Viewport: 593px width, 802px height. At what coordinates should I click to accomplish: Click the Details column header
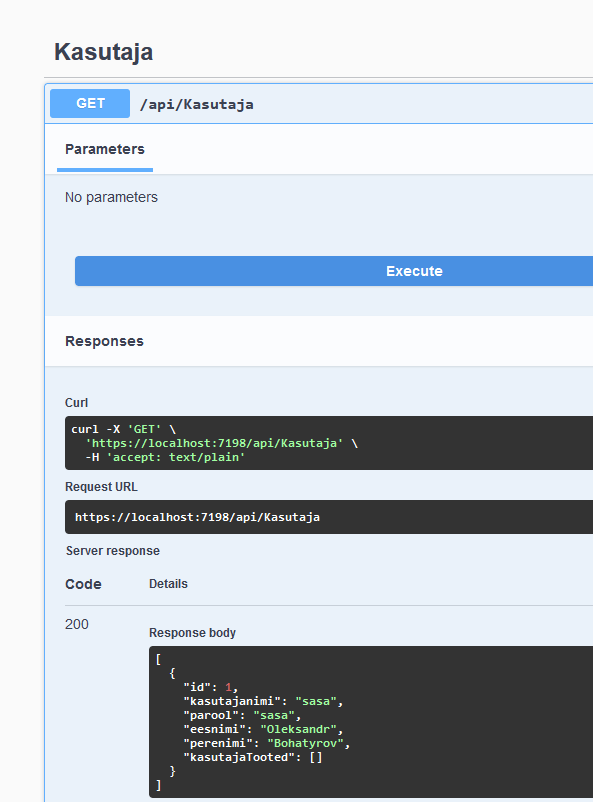pyautogui.click(x=168, y=584)
